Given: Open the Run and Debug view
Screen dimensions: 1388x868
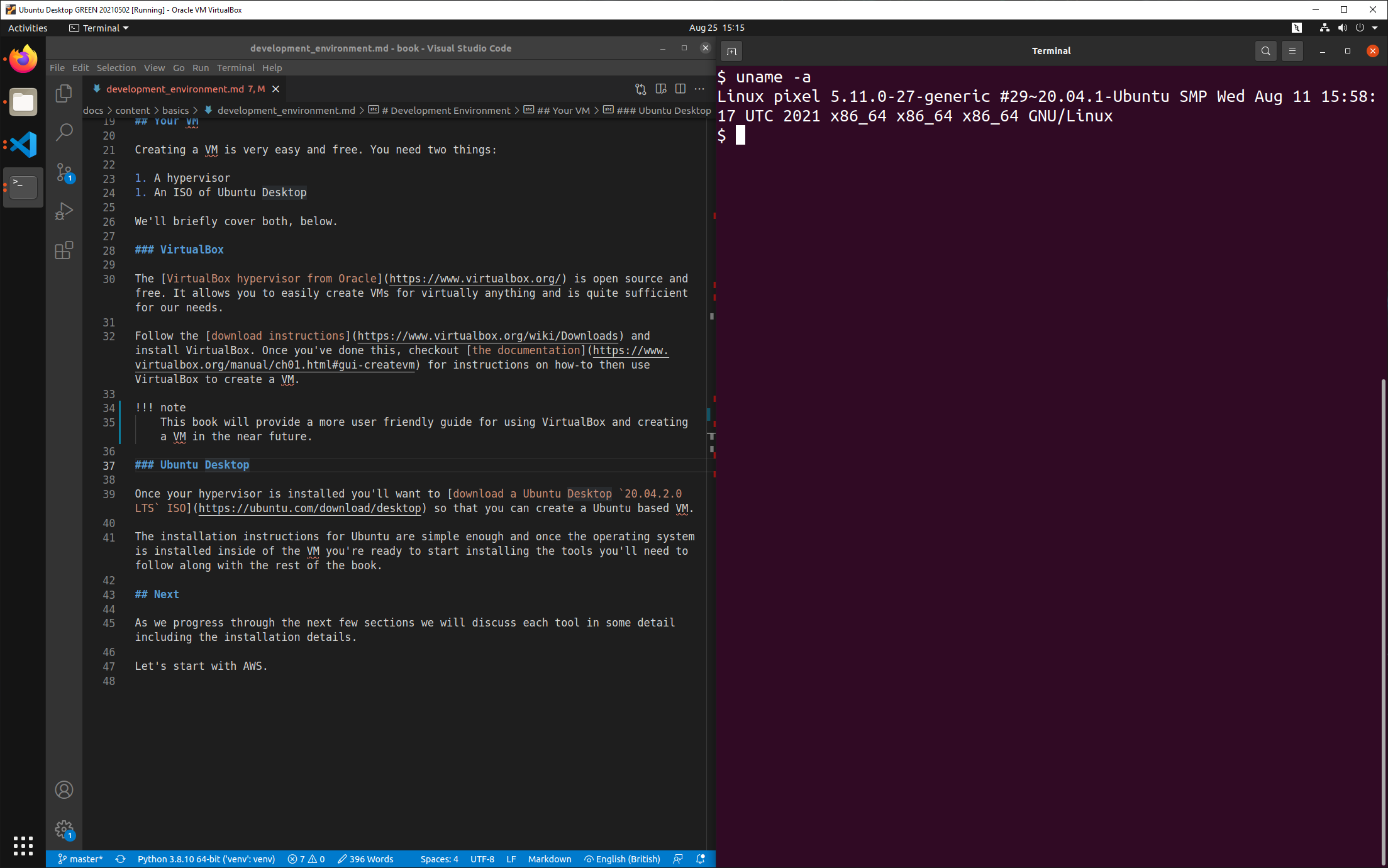Looking at the screenshot, I should 64,211.
